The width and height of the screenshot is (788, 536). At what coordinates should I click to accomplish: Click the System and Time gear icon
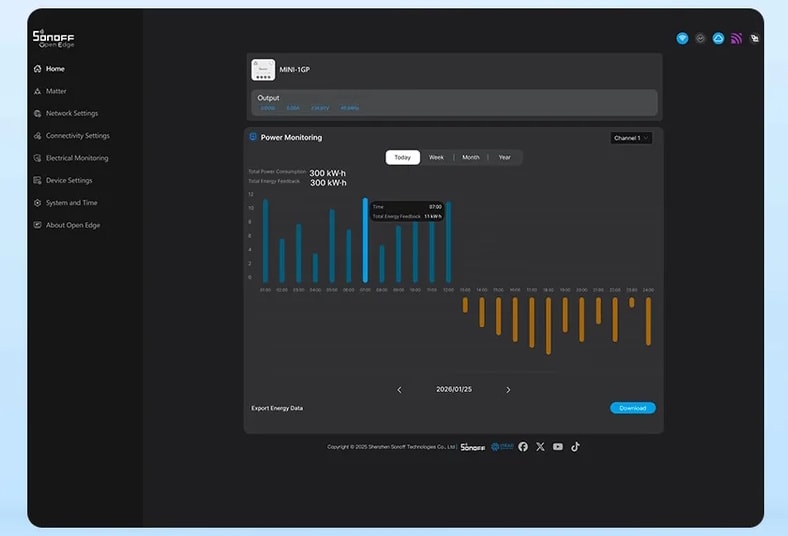click(x=37, y=203)
